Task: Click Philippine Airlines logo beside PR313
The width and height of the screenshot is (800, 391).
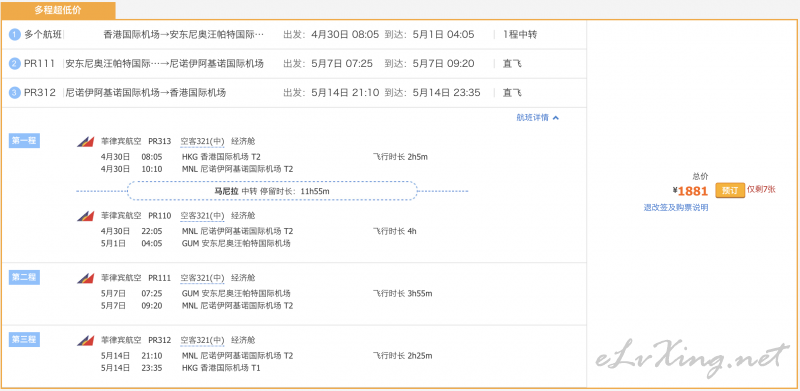Action: coord(85,142)
